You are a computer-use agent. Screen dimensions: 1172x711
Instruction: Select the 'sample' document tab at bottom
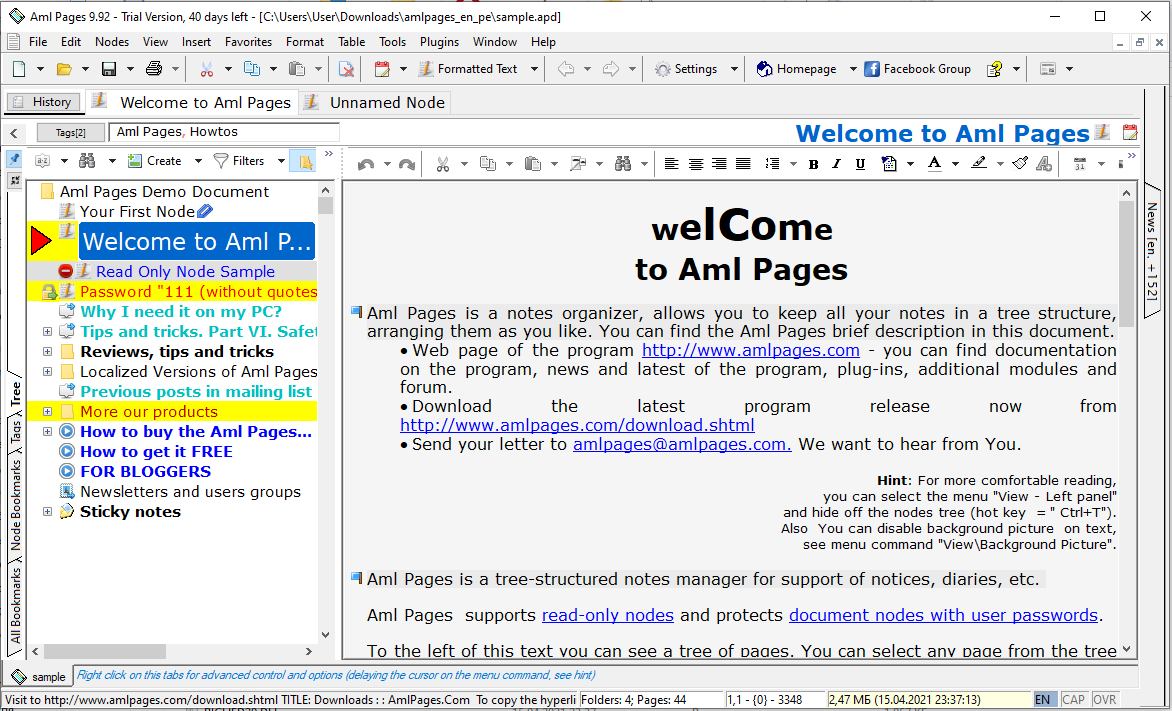tap(40, 677)
